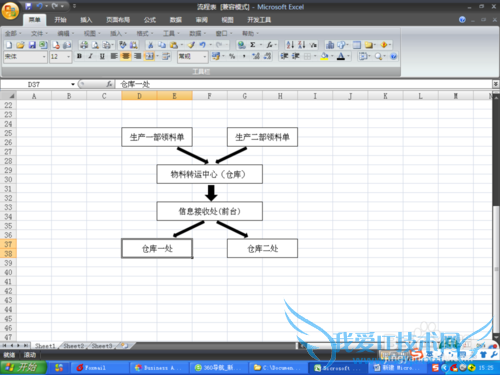Screen dimensions: 500x375
Task: Switch to the 公式 ribbon tab
Action: [150, 20]
